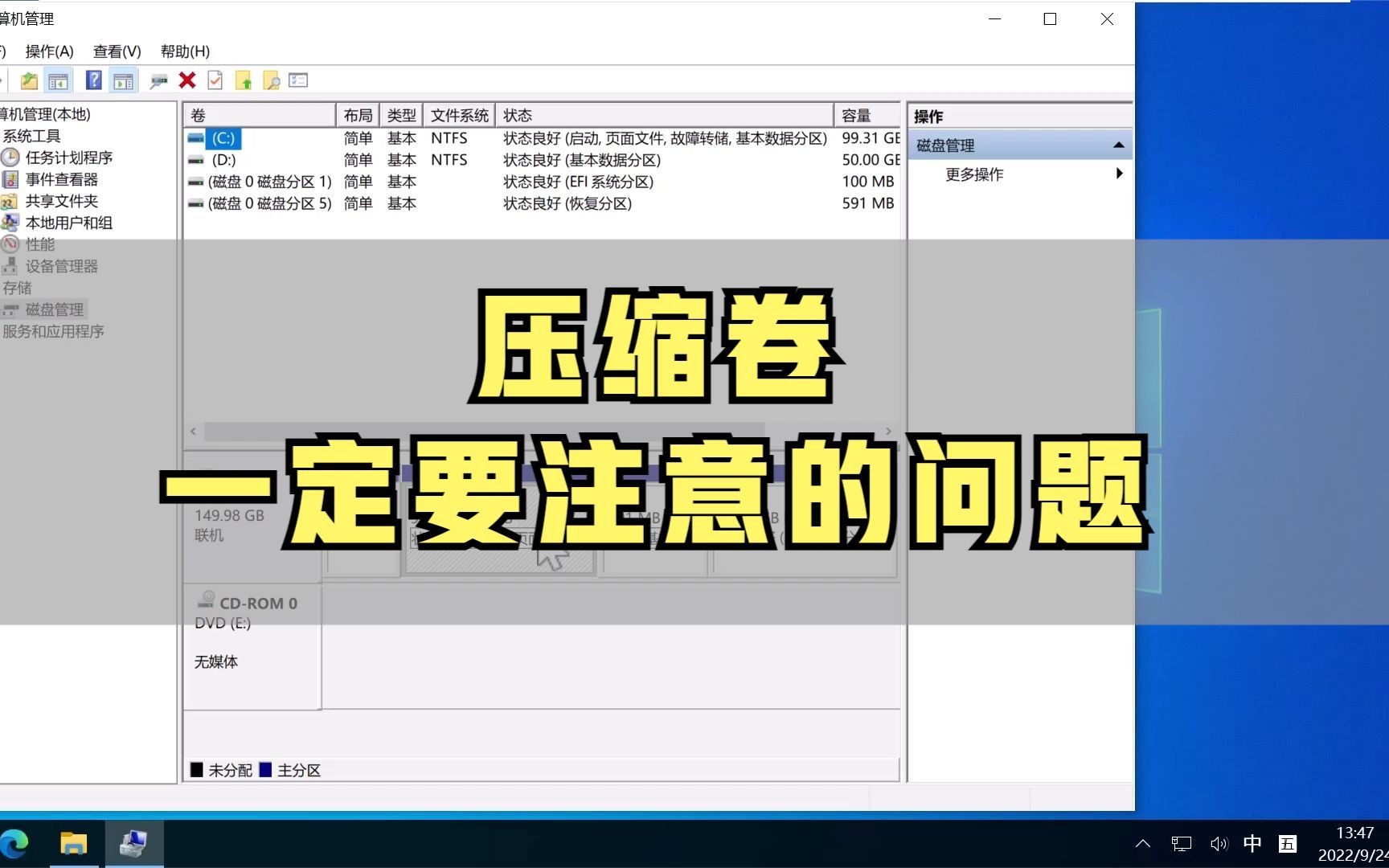Click 状态良好 (EFI 系统分区) status cell
The height and width of the screenshot is (868, 1389).
click(579, 182)
